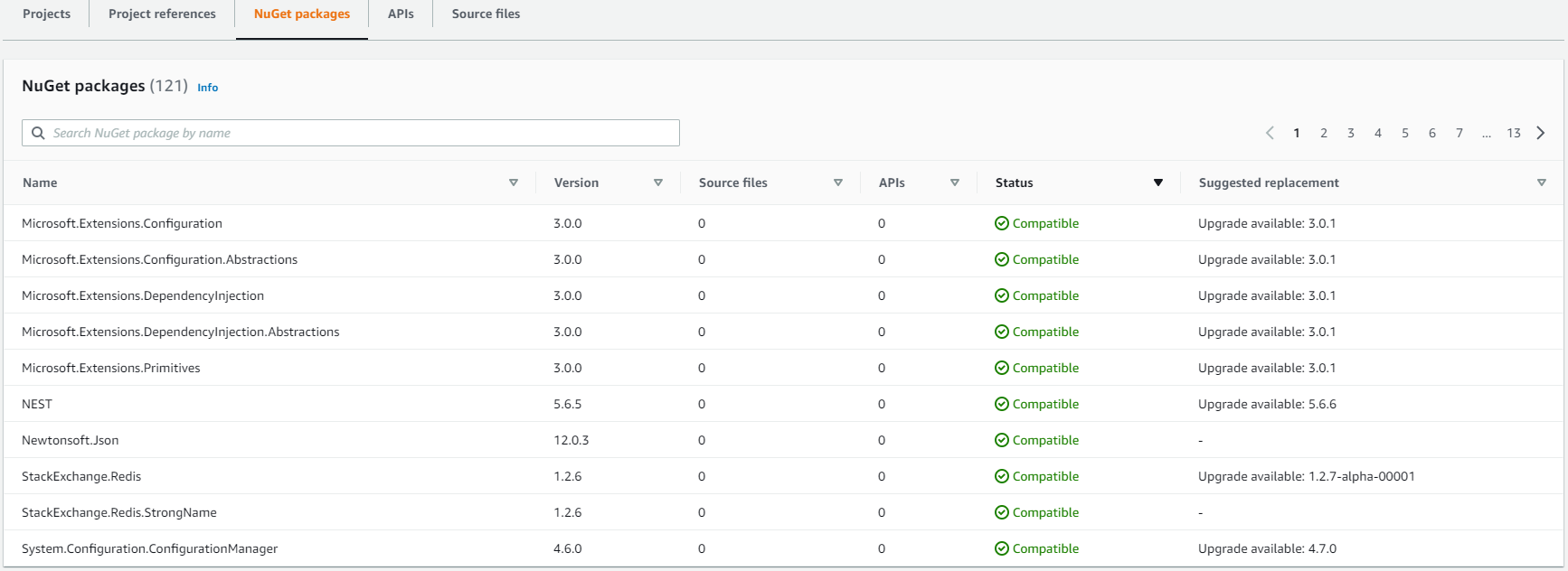The height and width of the screenshot is (571, 1568).
Task: Switch to the Projects tab
Action: click(x=47, y=14)
